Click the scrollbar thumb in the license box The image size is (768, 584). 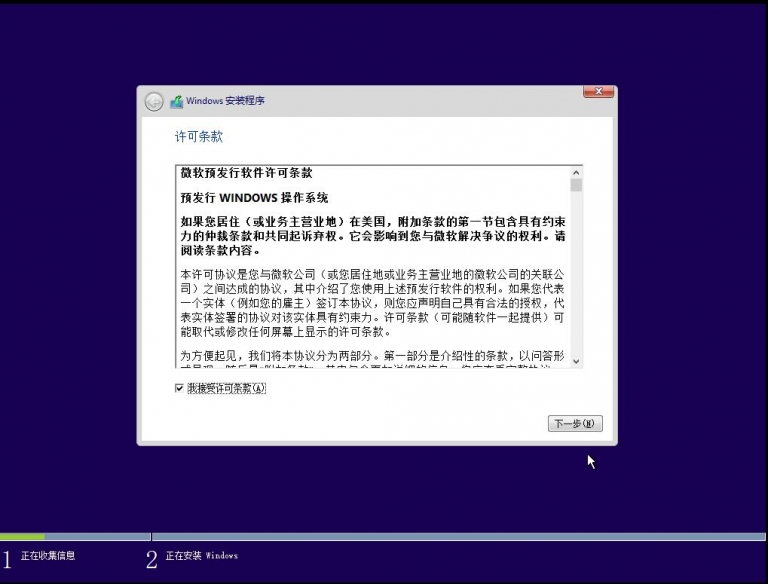click(576, 185)
